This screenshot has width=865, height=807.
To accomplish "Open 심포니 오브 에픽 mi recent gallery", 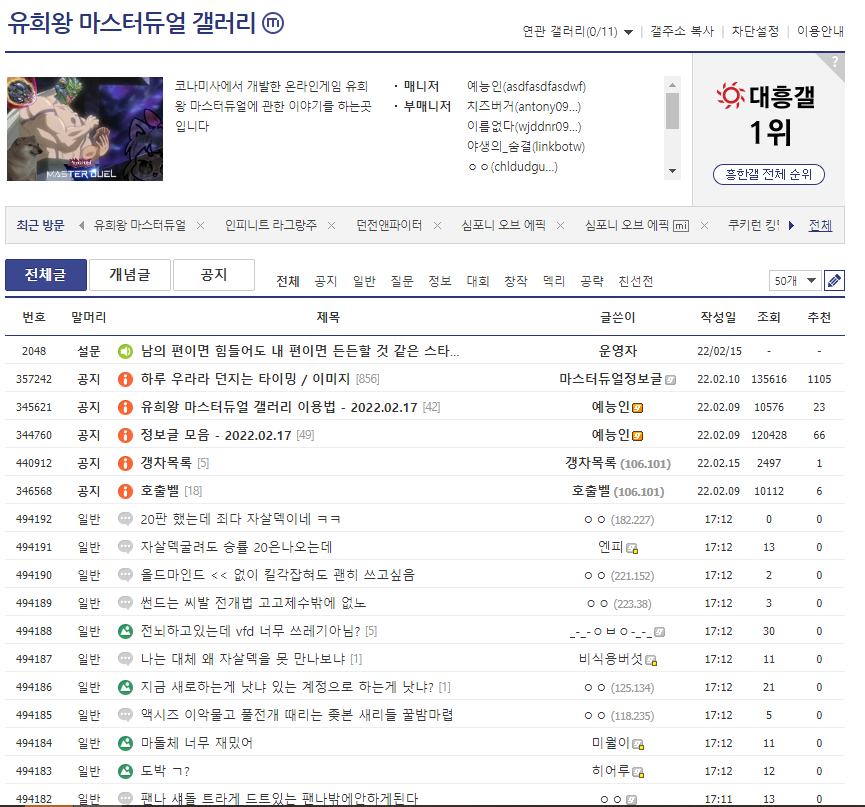I will click(637, 225).
